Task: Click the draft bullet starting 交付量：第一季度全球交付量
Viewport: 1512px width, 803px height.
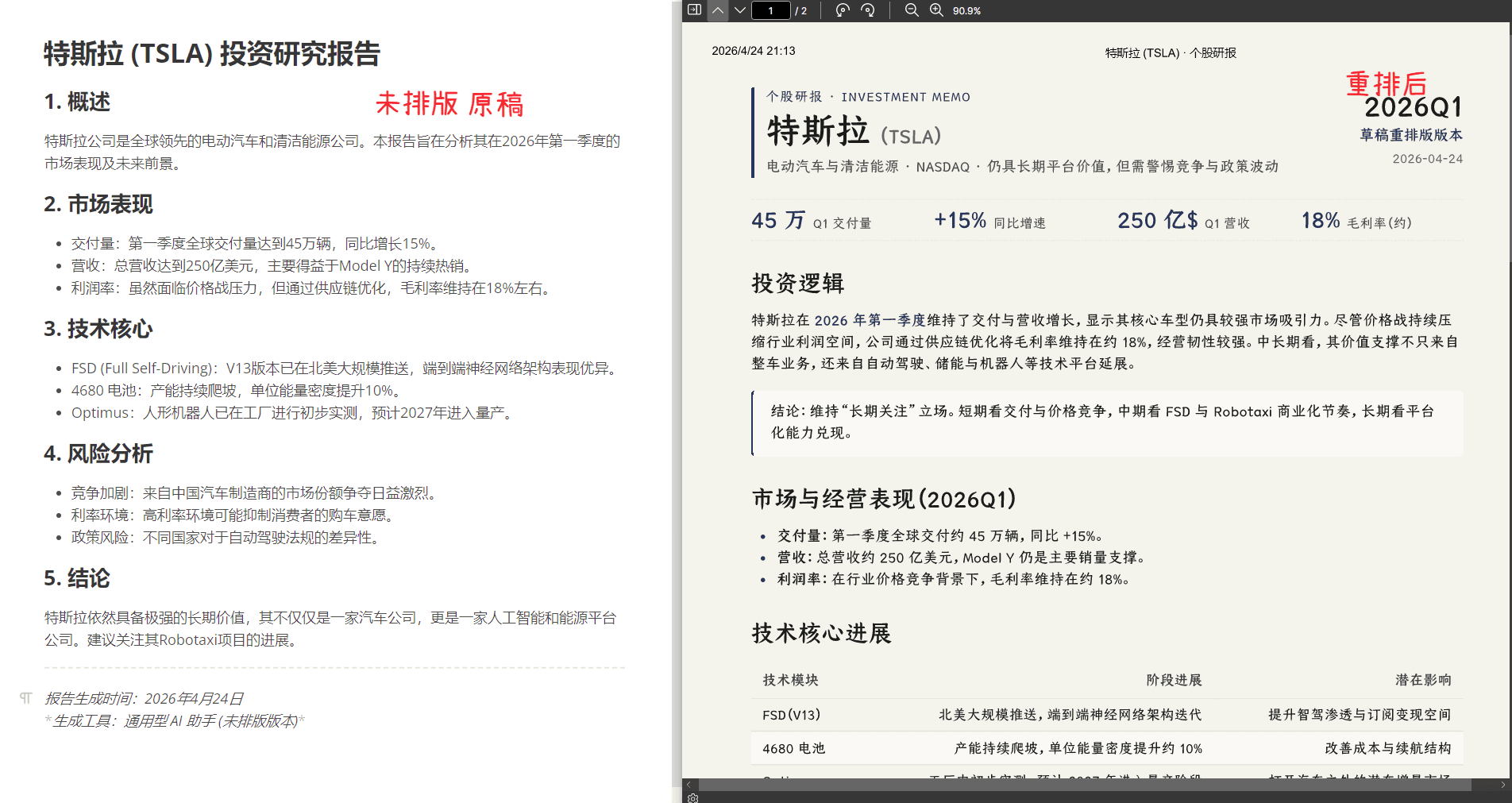Action: (257, 244)
